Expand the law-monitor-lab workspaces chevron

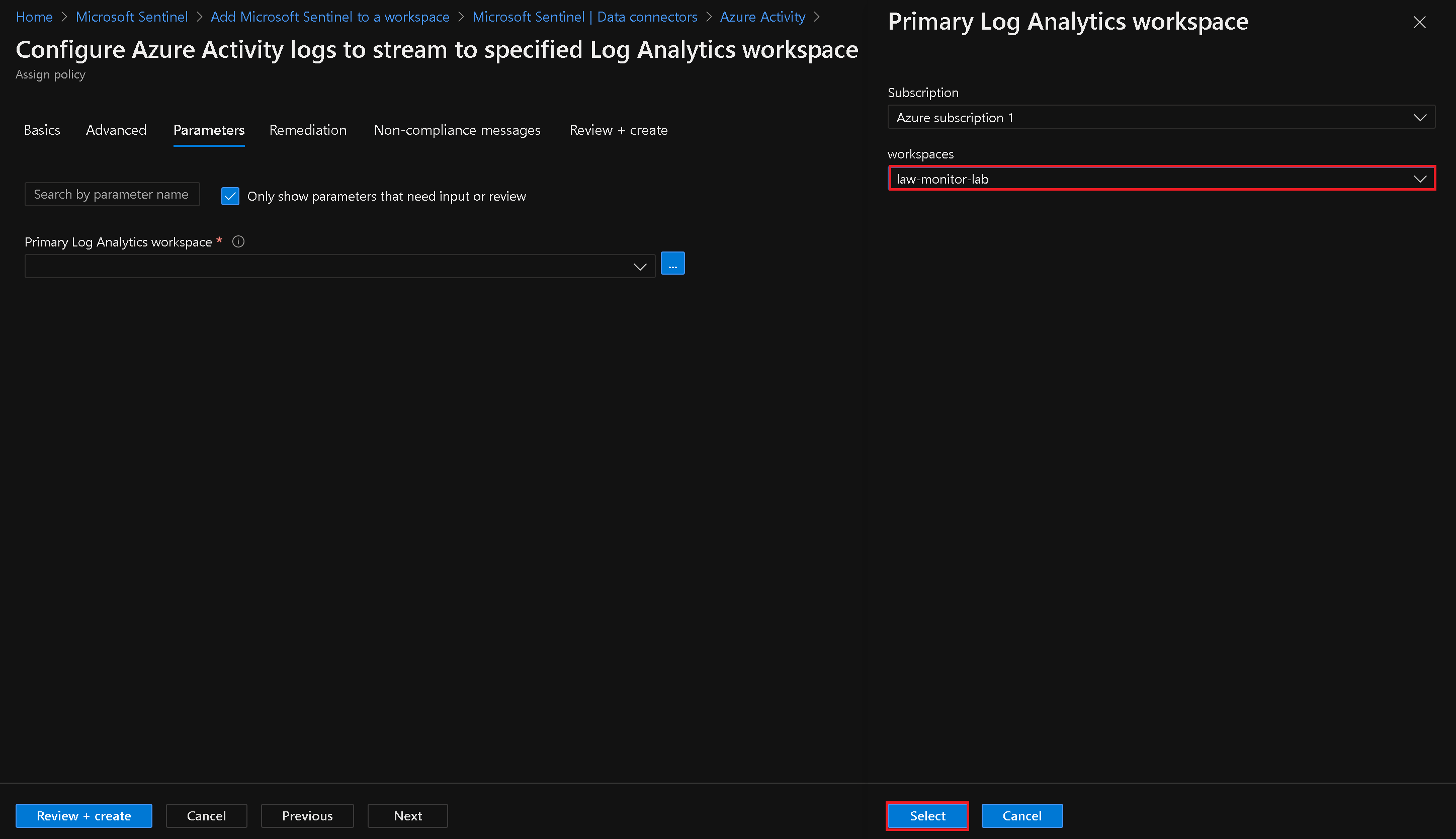click(1419, 179)
